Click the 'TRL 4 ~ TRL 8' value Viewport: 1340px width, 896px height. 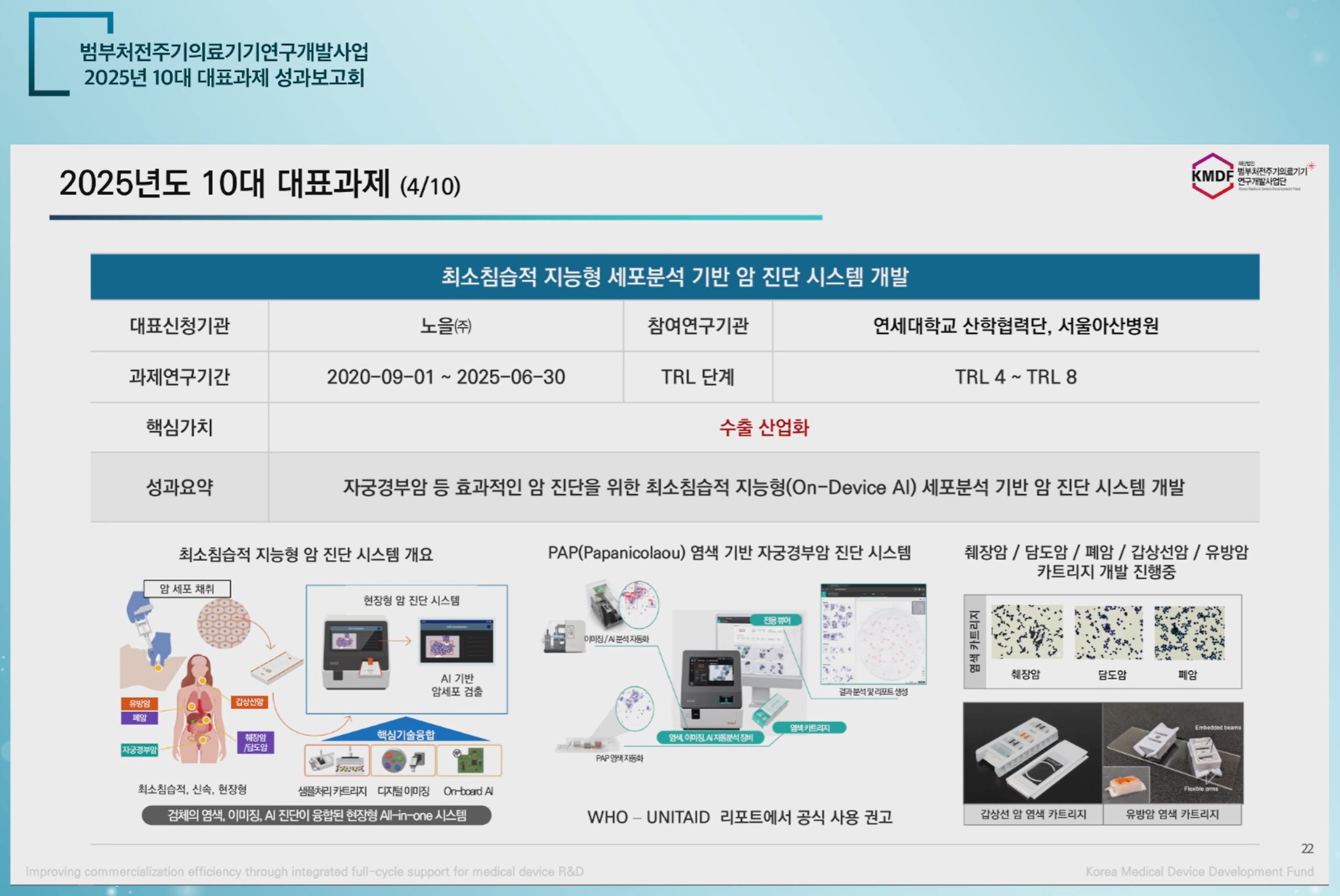[1016, 377]
